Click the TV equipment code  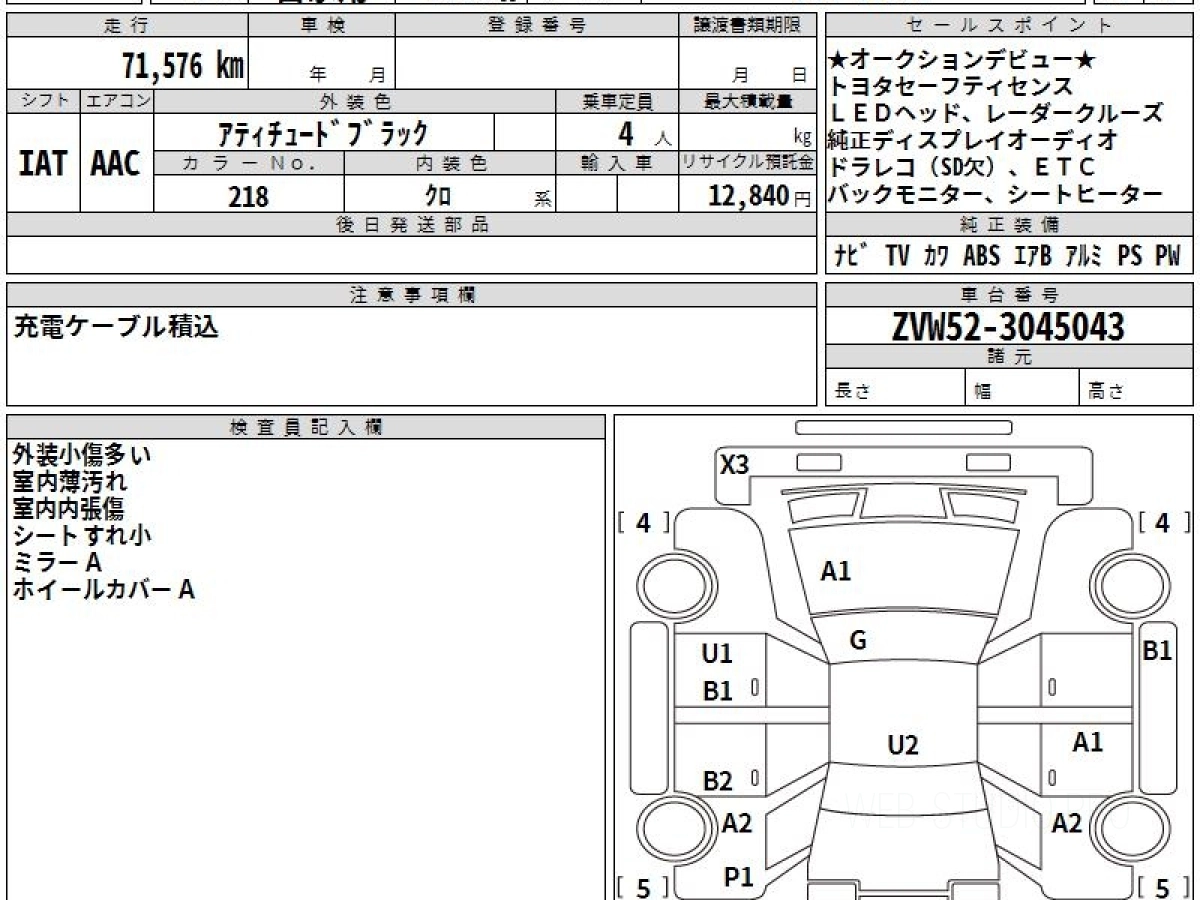pos(897,256)
